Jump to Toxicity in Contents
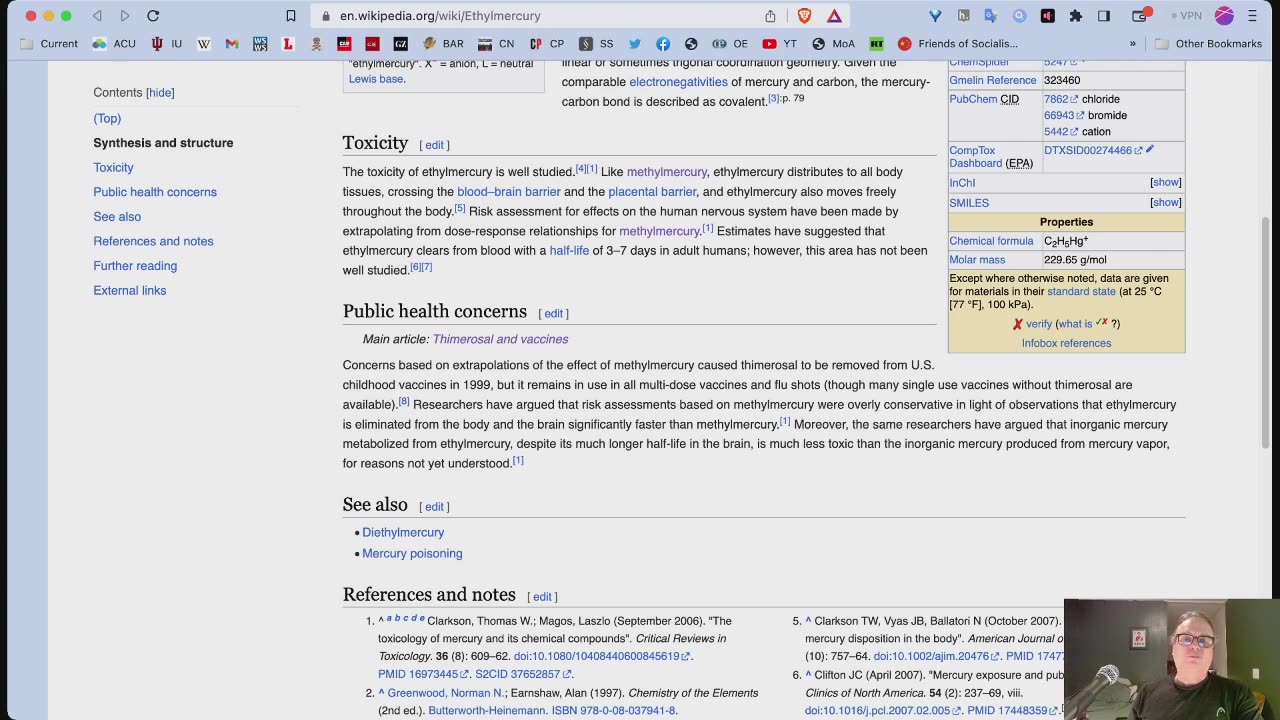 pos(113,168)
